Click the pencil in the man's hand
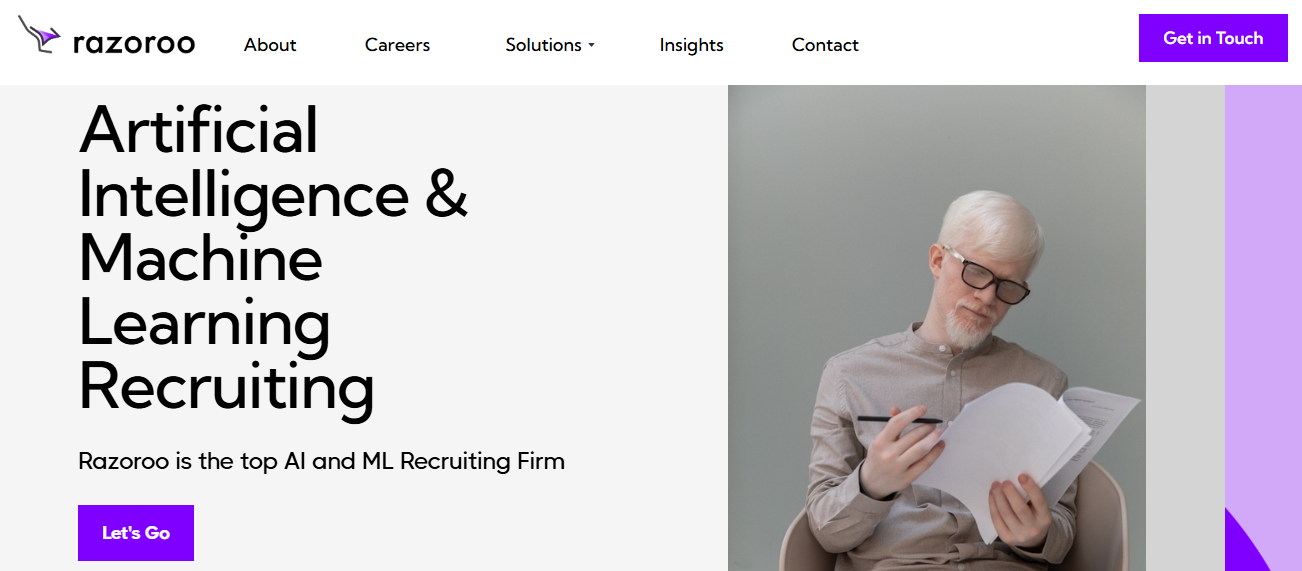The width and height of the screenshot is (1302, 571). click(x=898, y=419)
